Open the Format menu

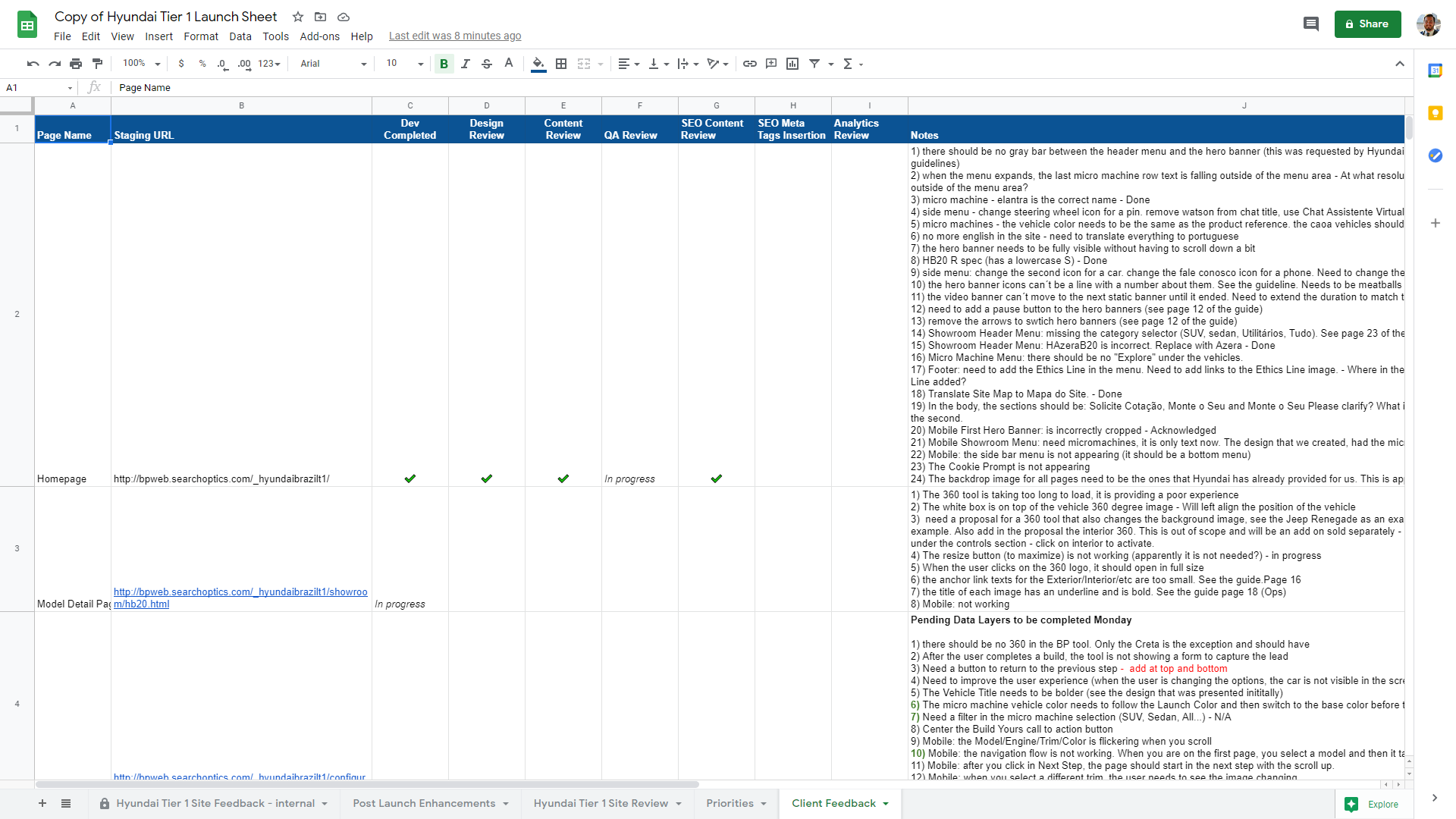(x=201, y=36)
